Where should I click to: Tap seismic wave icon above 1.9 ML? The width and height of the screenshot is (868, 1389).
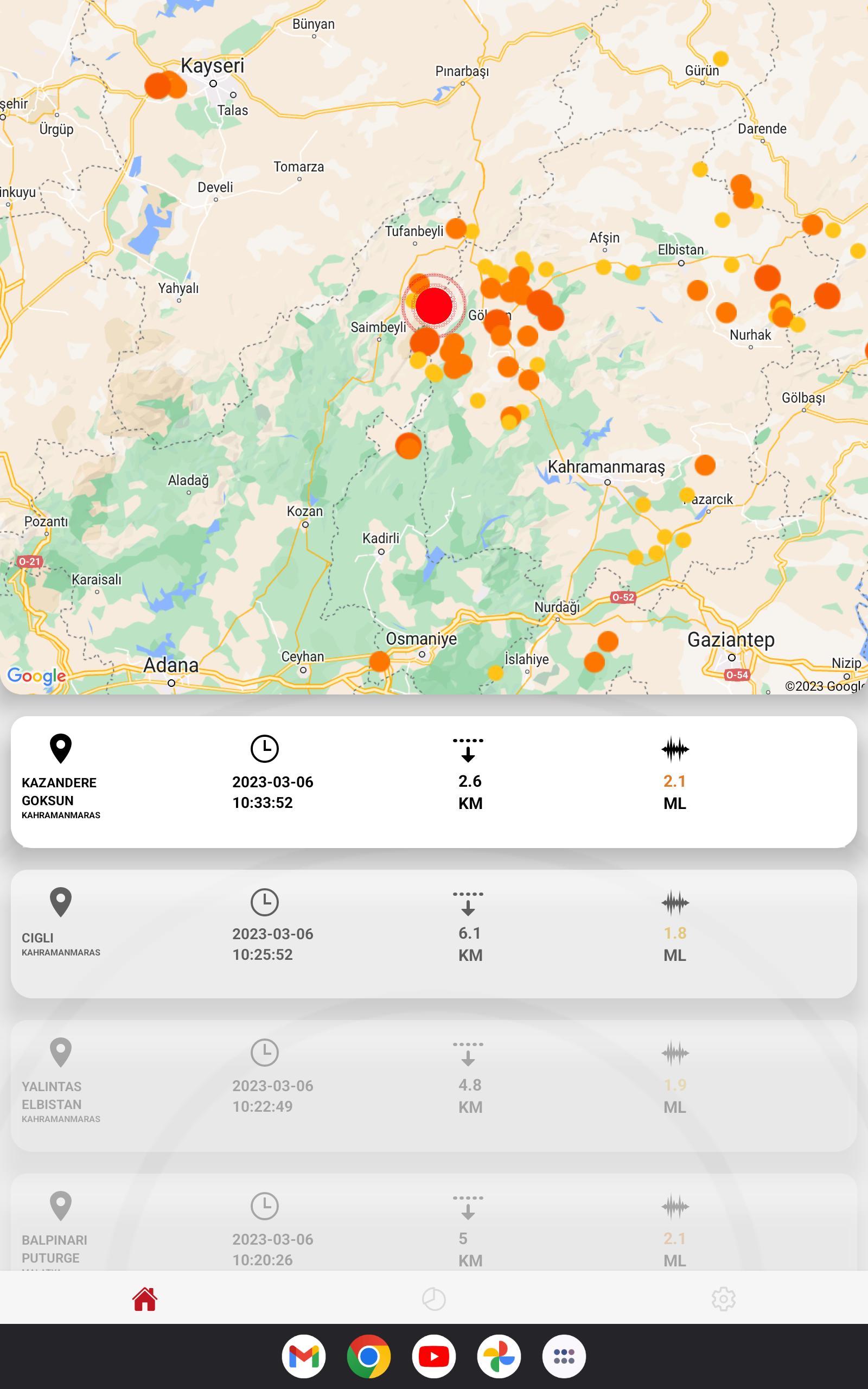point(675,1053)
